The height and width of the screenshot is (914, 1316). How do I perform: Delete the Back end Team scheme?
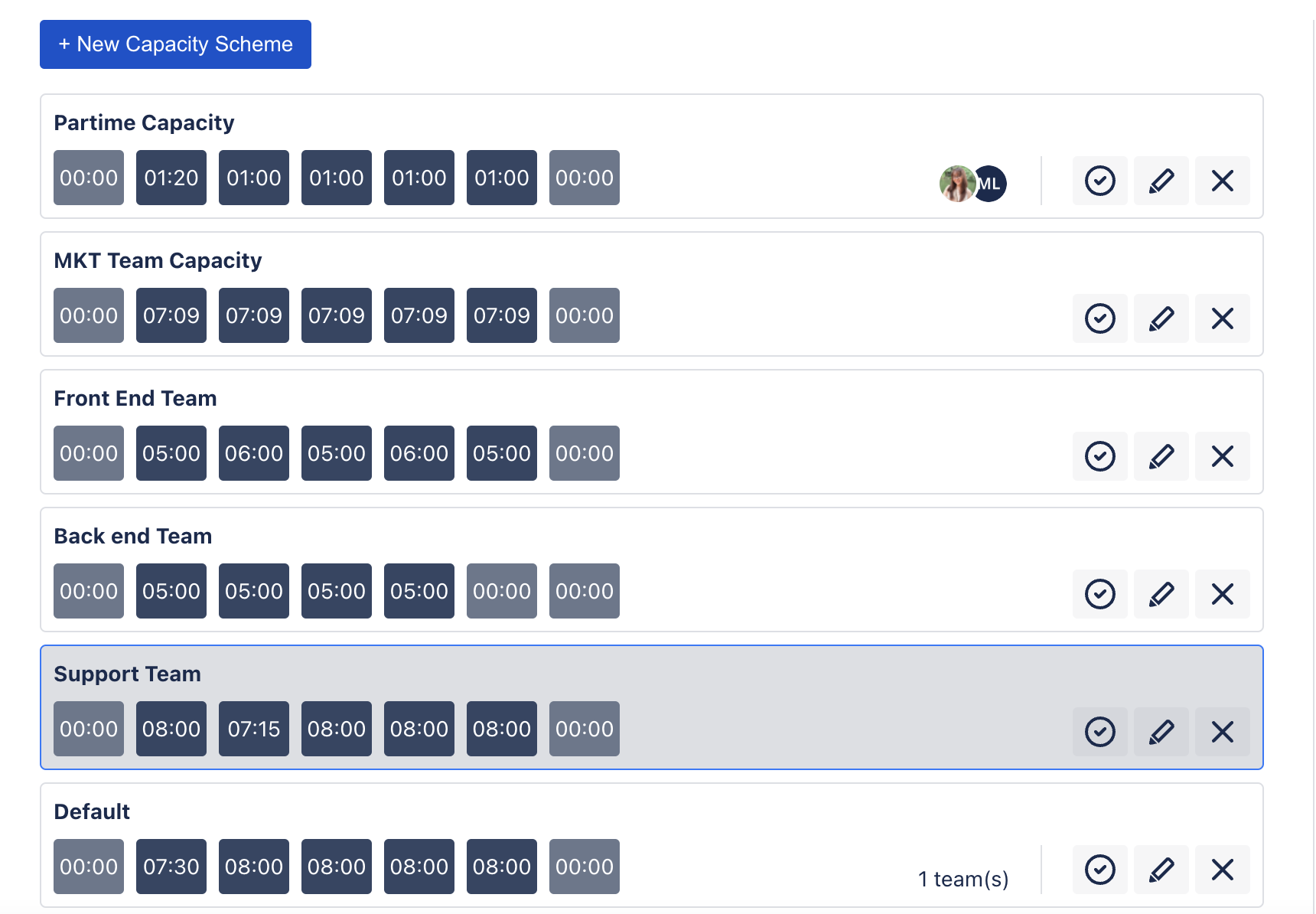tap(1222, 593)
